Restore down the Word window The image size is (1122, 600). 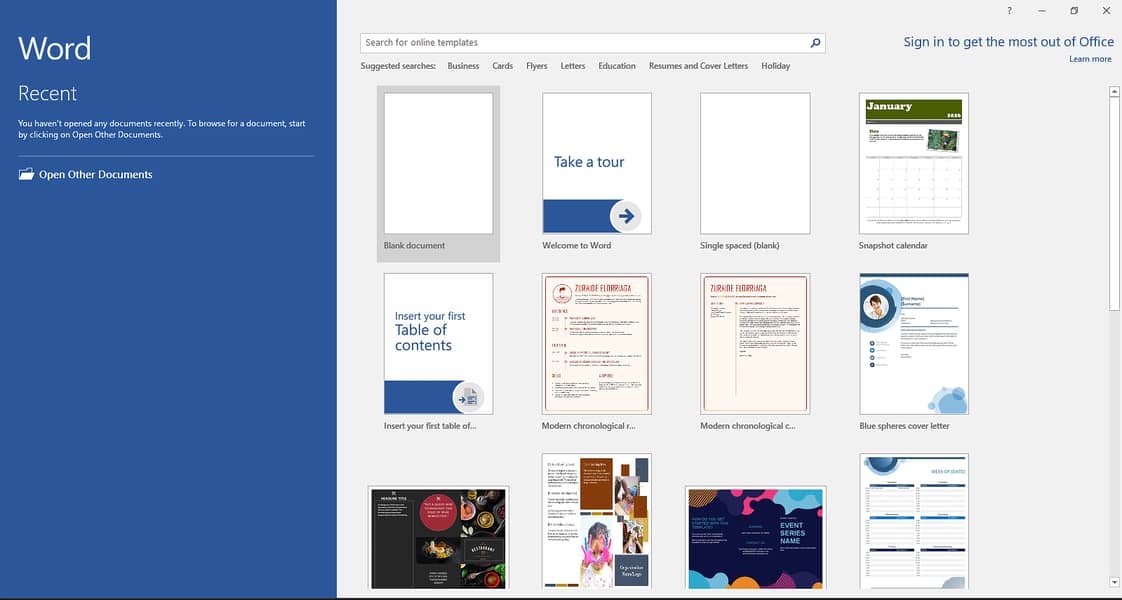click(x=1074, y=11)
